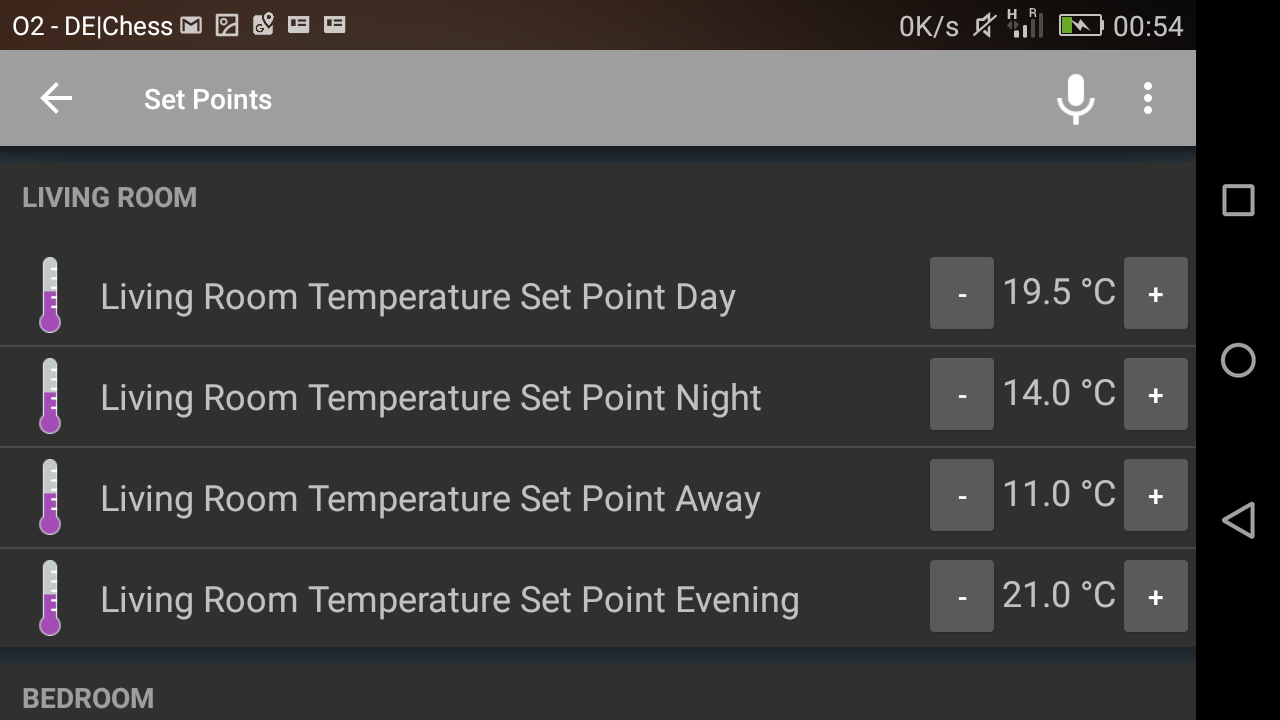Click thermometer icon for Set Point Evening
The image size is (1280, 720).
(50, 598)
